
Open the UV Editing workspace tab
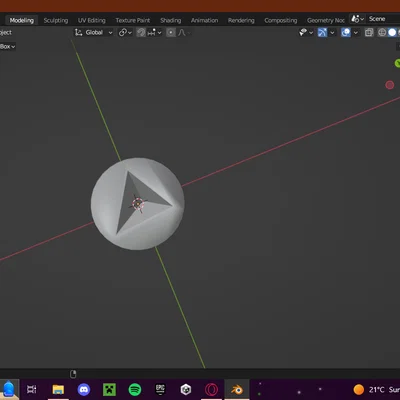pyautogui.click(x=92, y=20)
